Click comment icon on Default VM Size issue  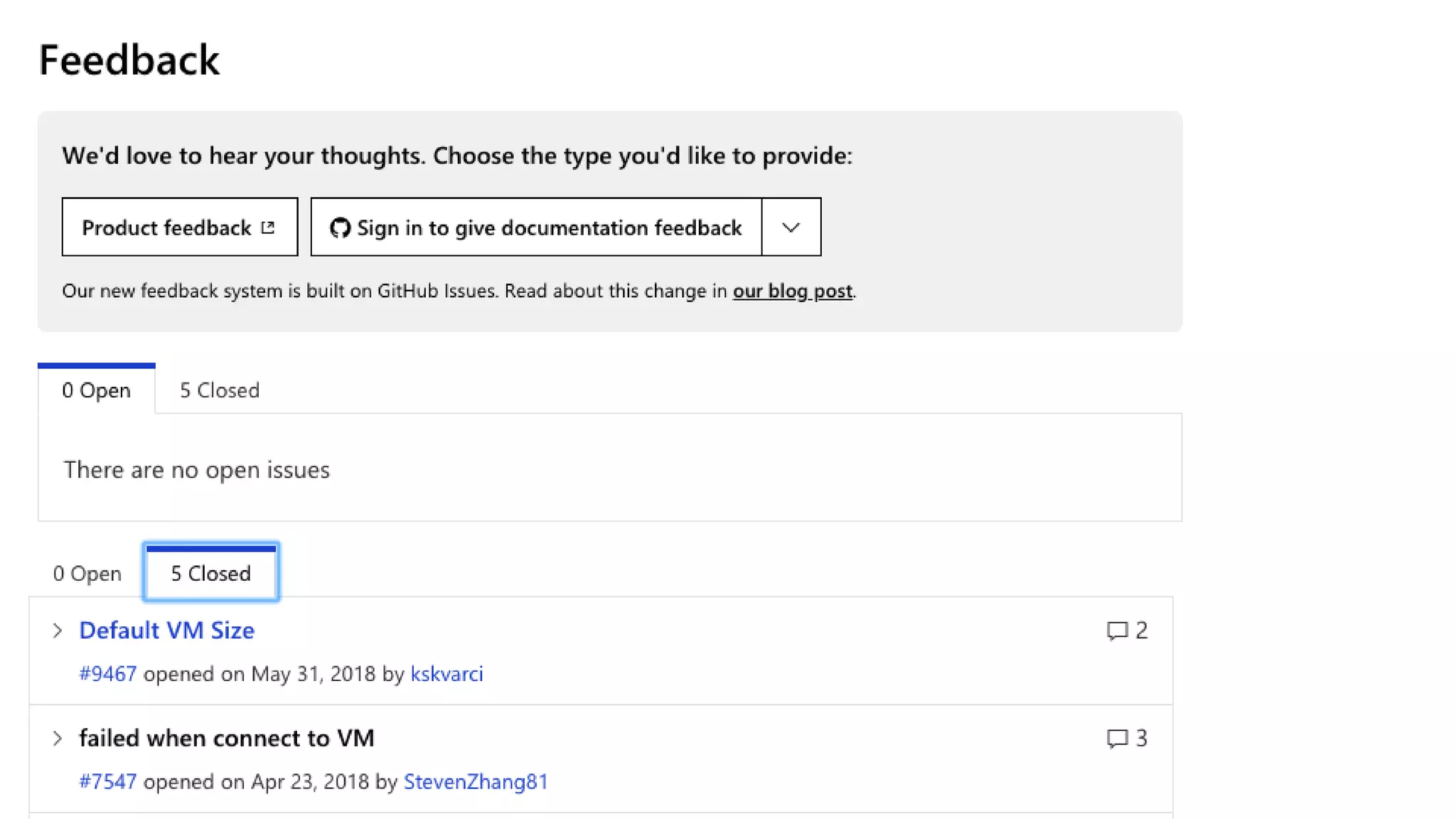pyautogui.click(x=1117, y=631)
